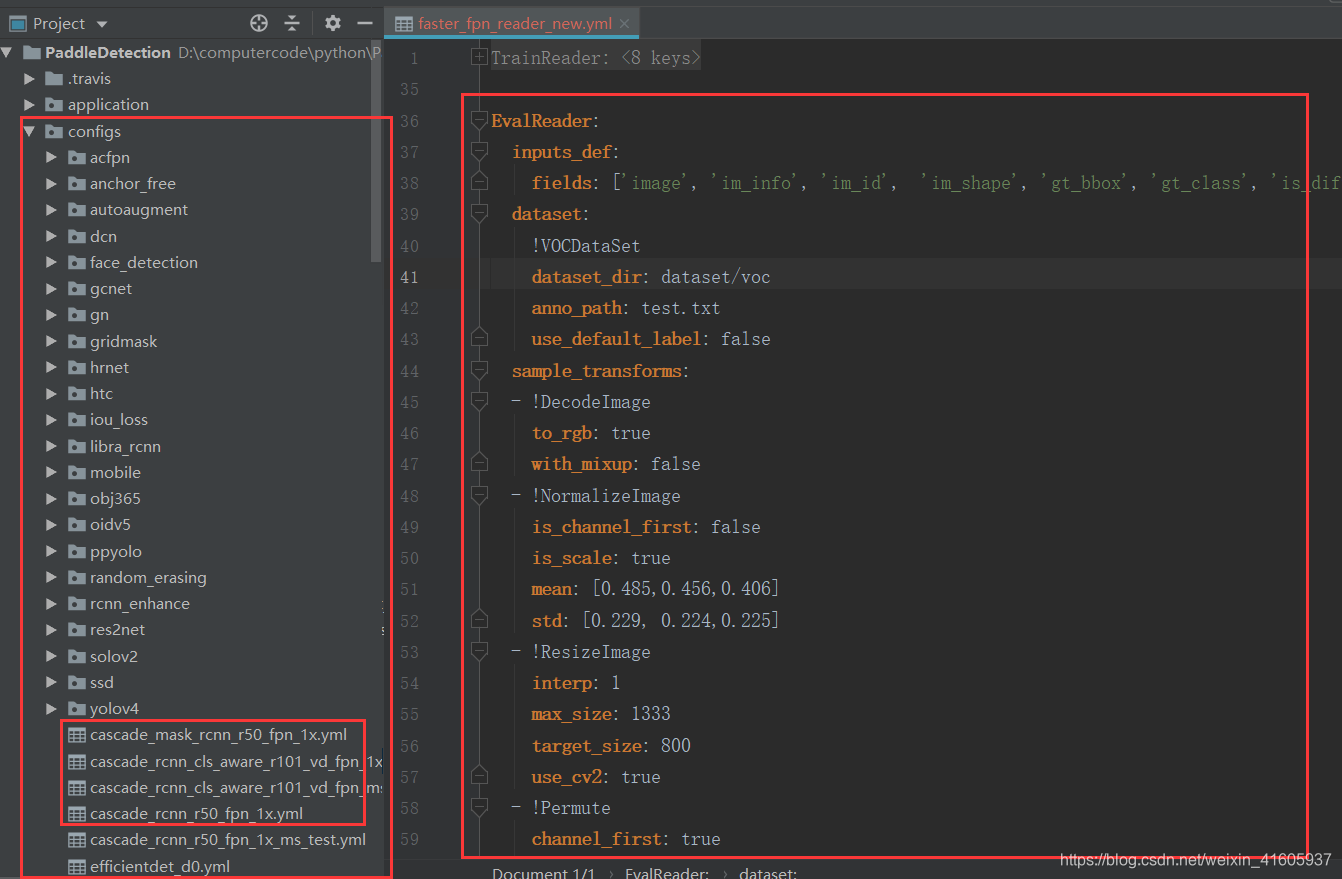Click the efficientdet_d0.yml file icon
The image size is (1342, 879).
(76, 866)
